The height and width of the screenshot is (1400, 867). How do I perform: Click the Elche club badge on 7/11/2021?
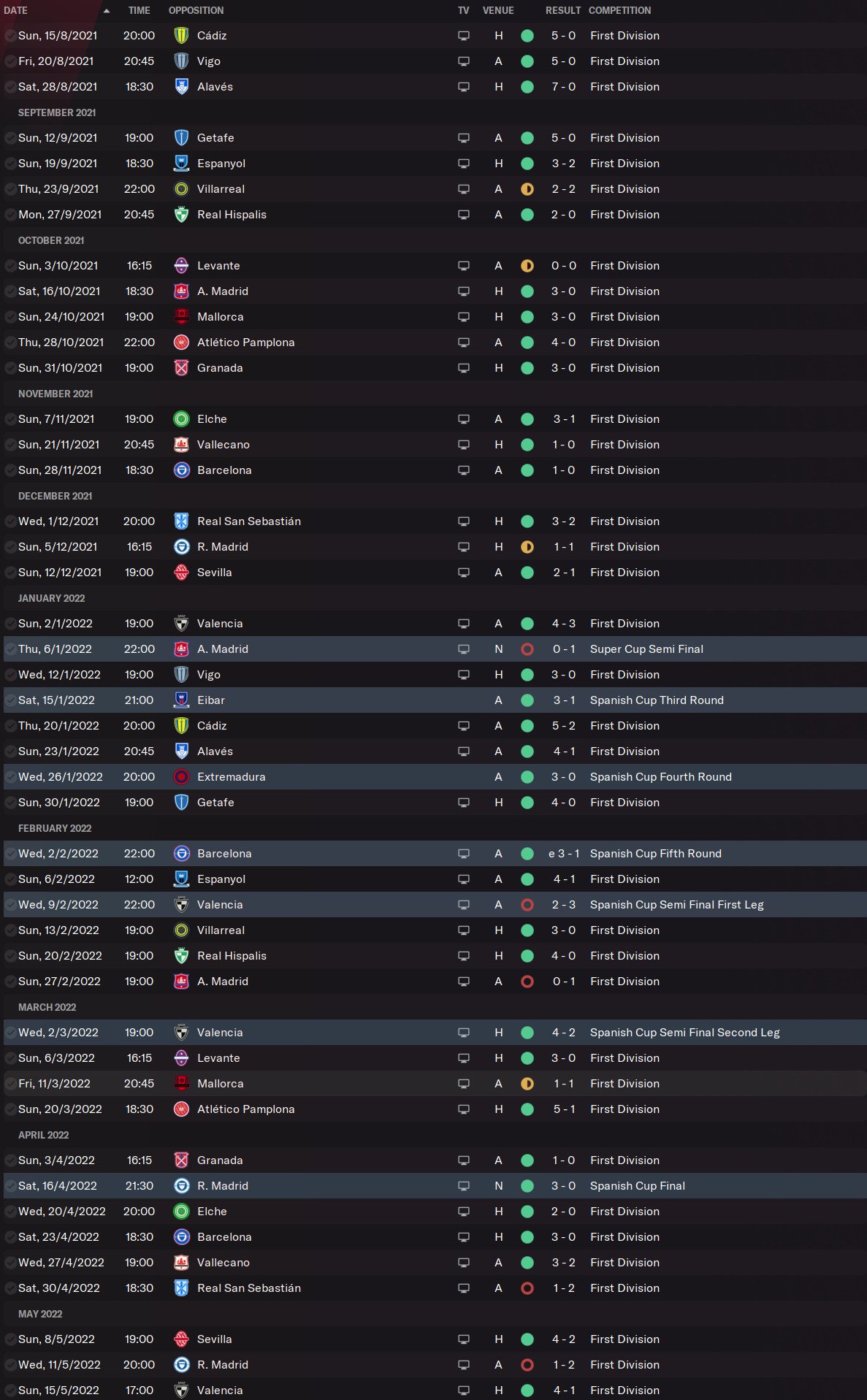[x=181, y=419]
